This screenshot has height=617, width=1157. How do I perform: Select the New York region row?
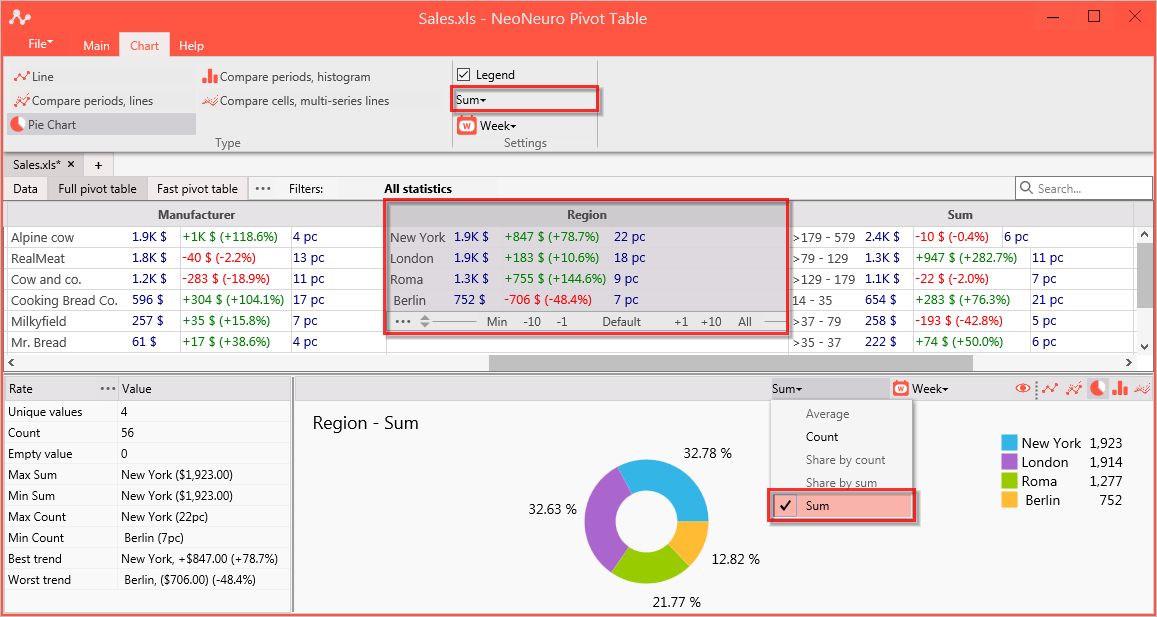[587, 237]
